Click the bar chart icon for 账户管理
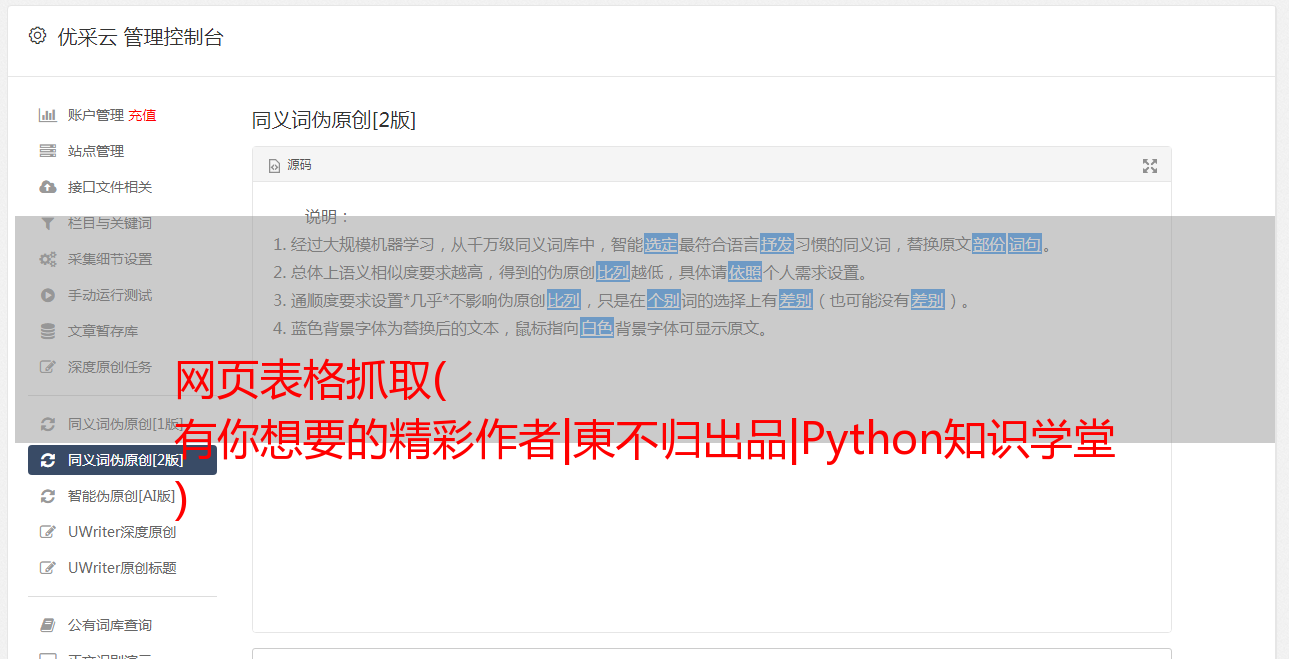 (47, 115)
